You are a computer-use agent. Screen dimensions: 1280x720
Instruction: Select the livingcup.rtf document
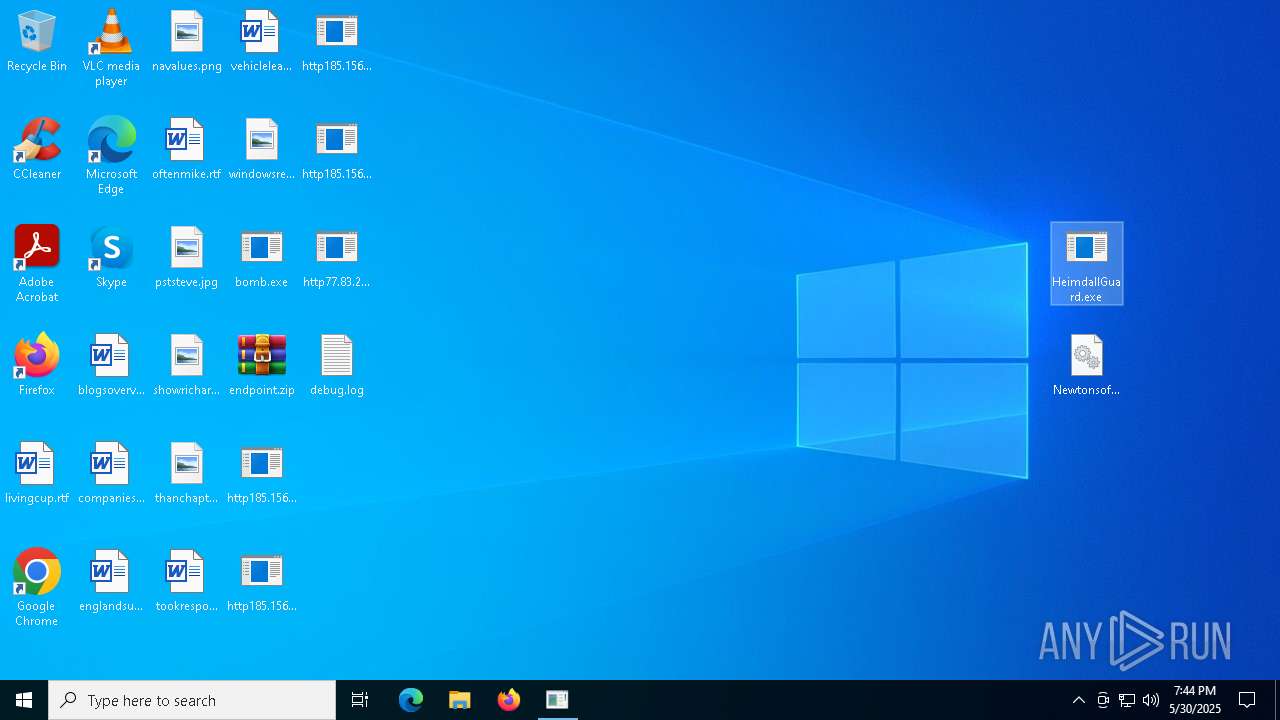tap(37, 474)
